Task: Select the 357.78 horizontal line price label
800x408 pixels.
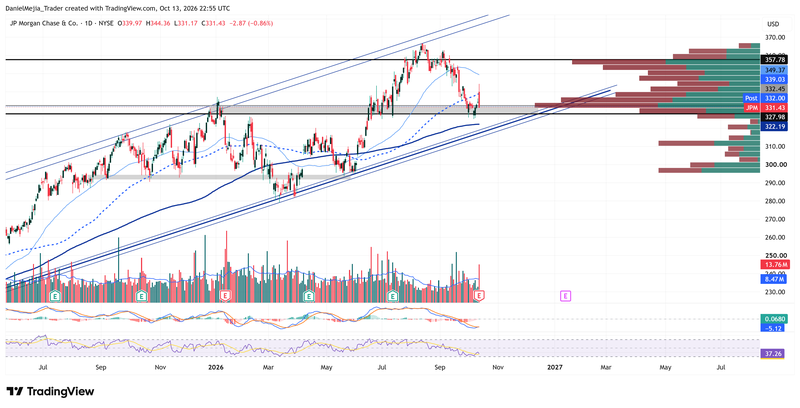Action: (774, 60)
